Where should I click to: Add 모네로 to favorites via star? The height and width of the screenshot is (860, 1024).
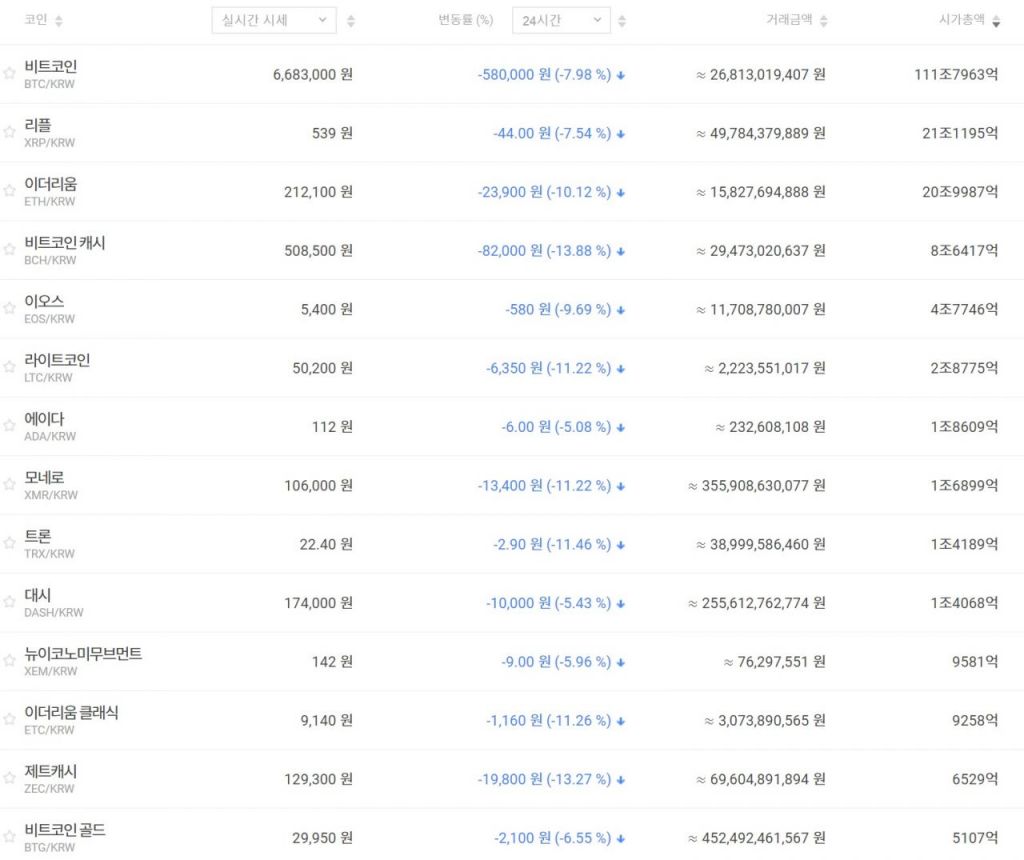pos(10,486)
